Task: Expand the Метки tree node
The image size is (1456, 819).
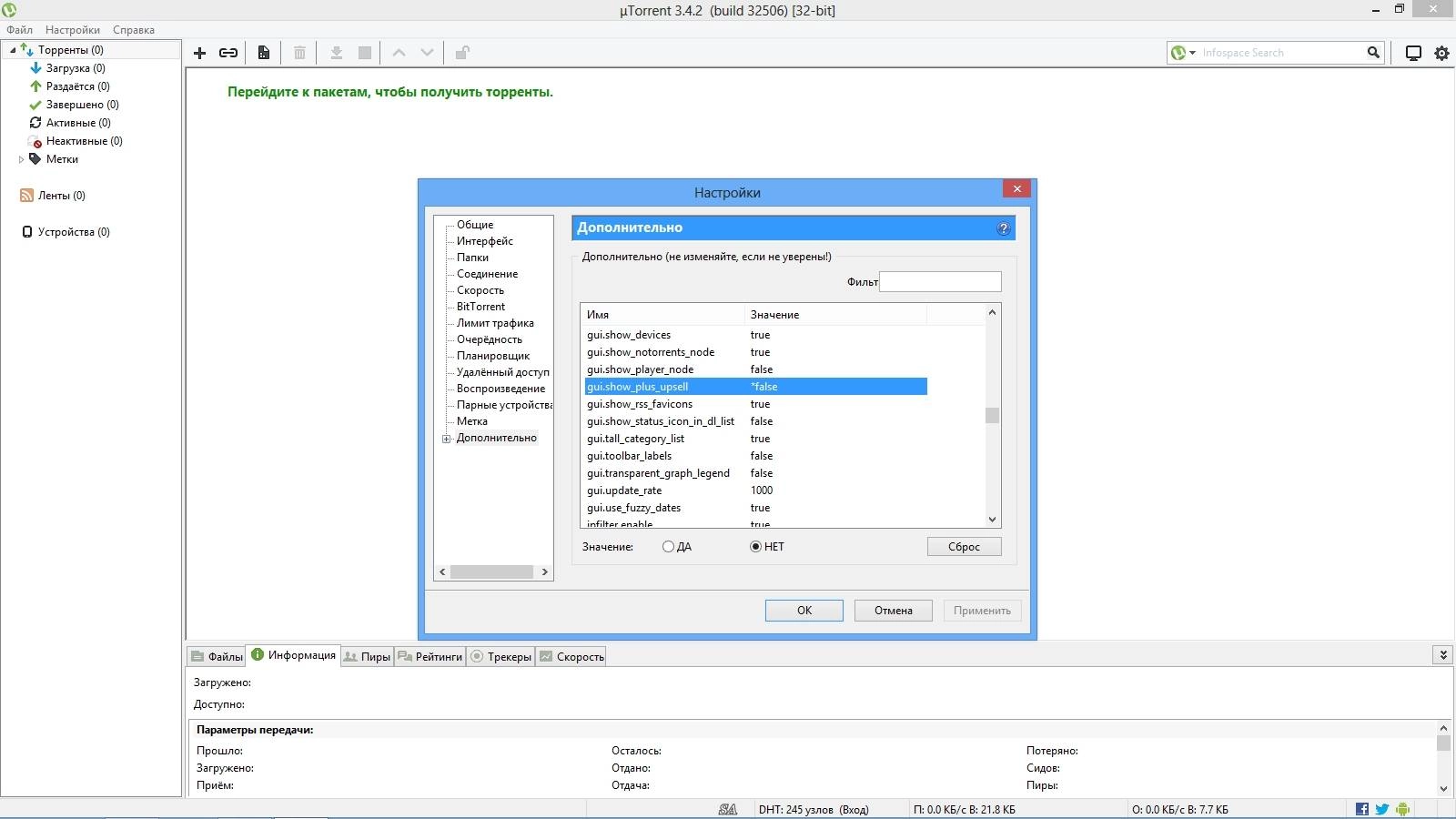Action: tap(21, 159)
